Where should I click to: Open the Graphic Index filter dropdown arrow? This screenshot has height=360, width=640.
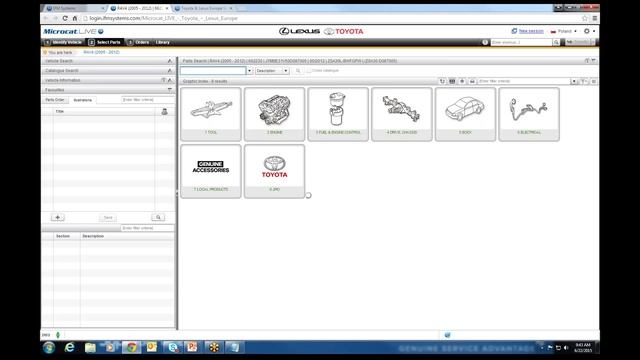574,81
